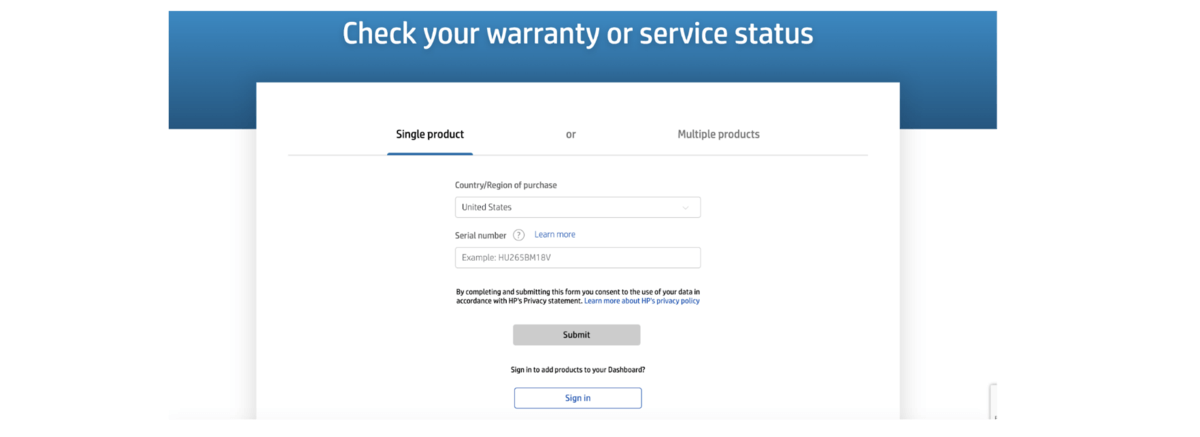Click the Country/Region of purchase label
The image size is (1200, 437).
click(x=506, y=185)
